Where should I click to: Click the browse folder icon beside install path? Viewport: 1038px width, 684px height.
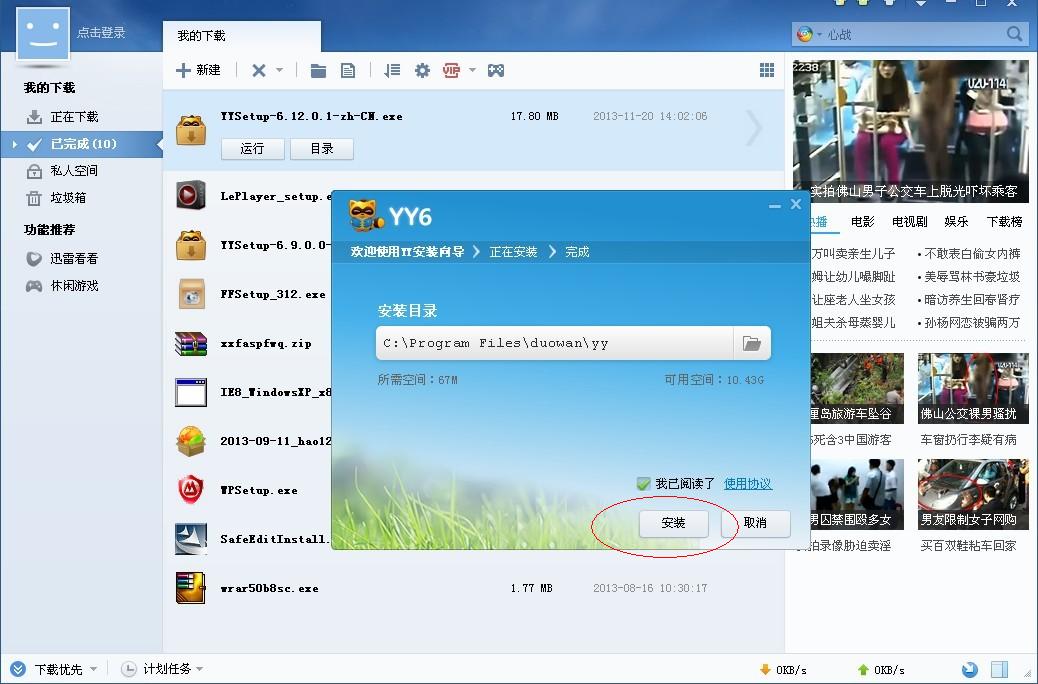coord(751,343)
